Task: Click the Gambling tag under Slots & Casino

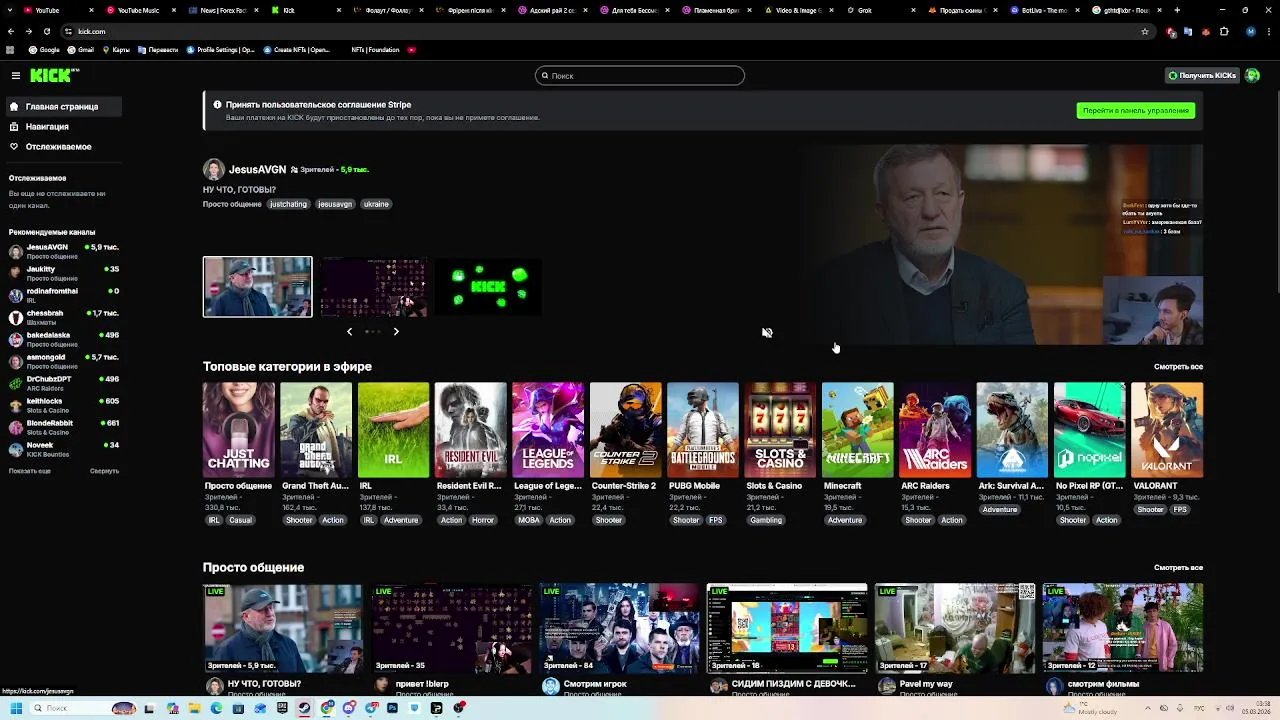Action: point(766,520)
